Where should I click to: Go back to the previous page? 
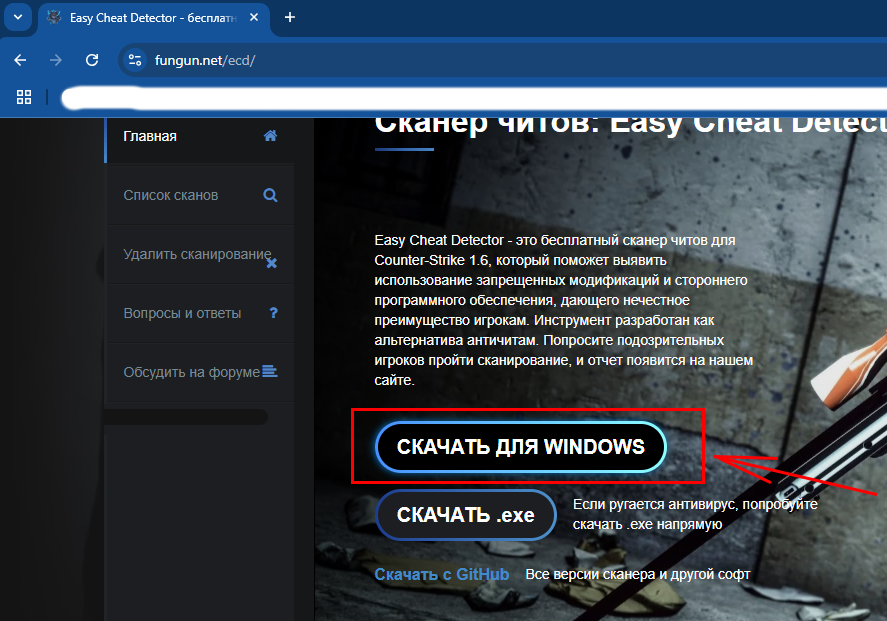(20, 60)
